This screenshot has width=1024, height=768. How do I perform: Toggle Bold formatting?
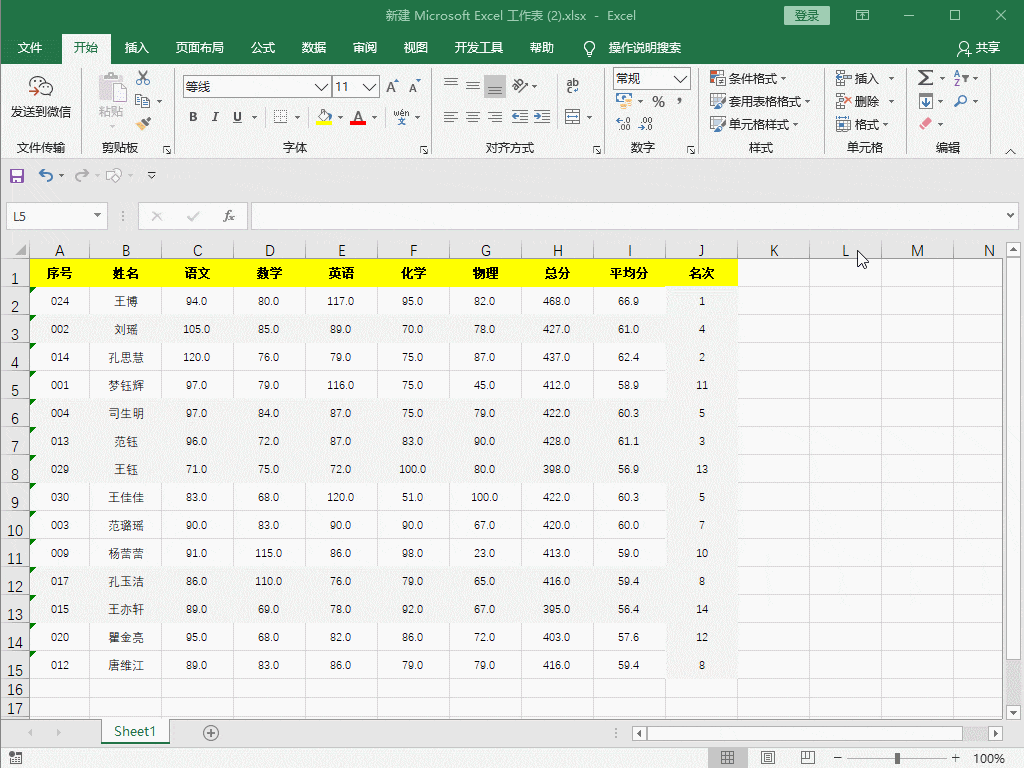click(193, 117)
